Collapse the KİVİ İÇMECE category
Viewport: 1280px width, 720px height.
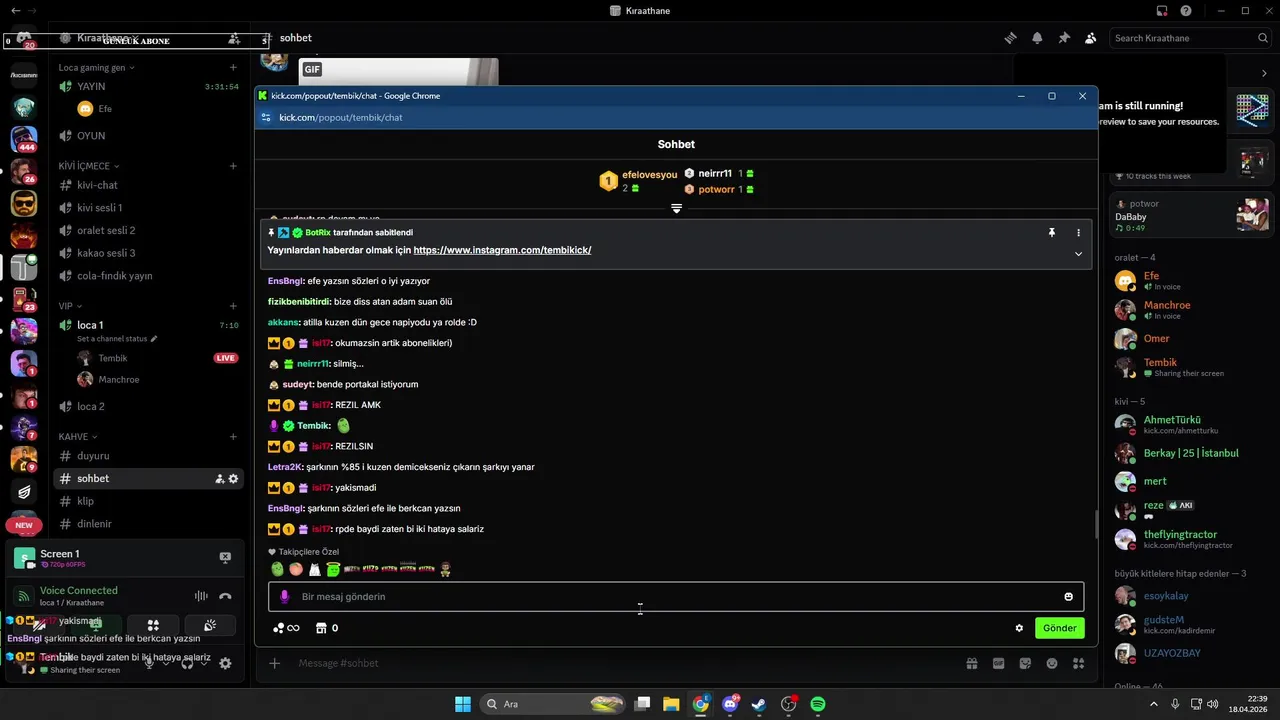click(89, 166)
